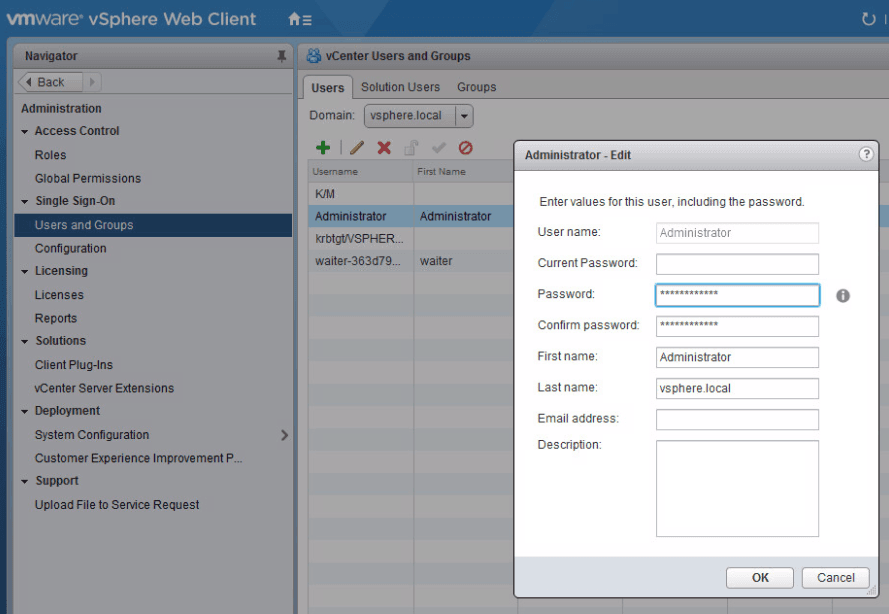Select the Administrator user row
Screen dimensions: 889x614
tap(411, 216)
